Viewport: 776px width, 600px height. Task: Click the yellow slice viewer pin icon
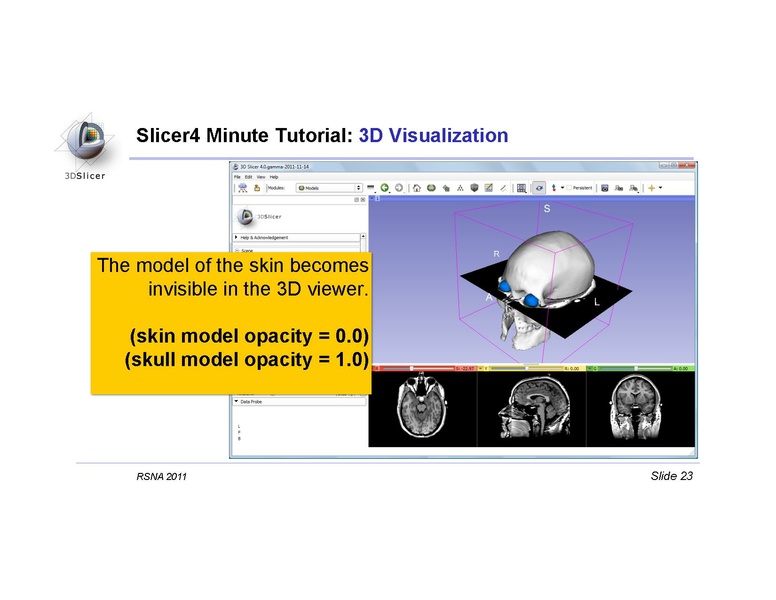click(x=481, y=368)
